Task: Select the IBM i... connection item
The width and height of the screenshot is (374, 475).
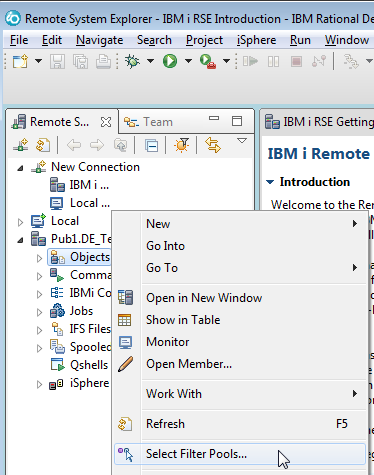Action: [x=79, y=185]
